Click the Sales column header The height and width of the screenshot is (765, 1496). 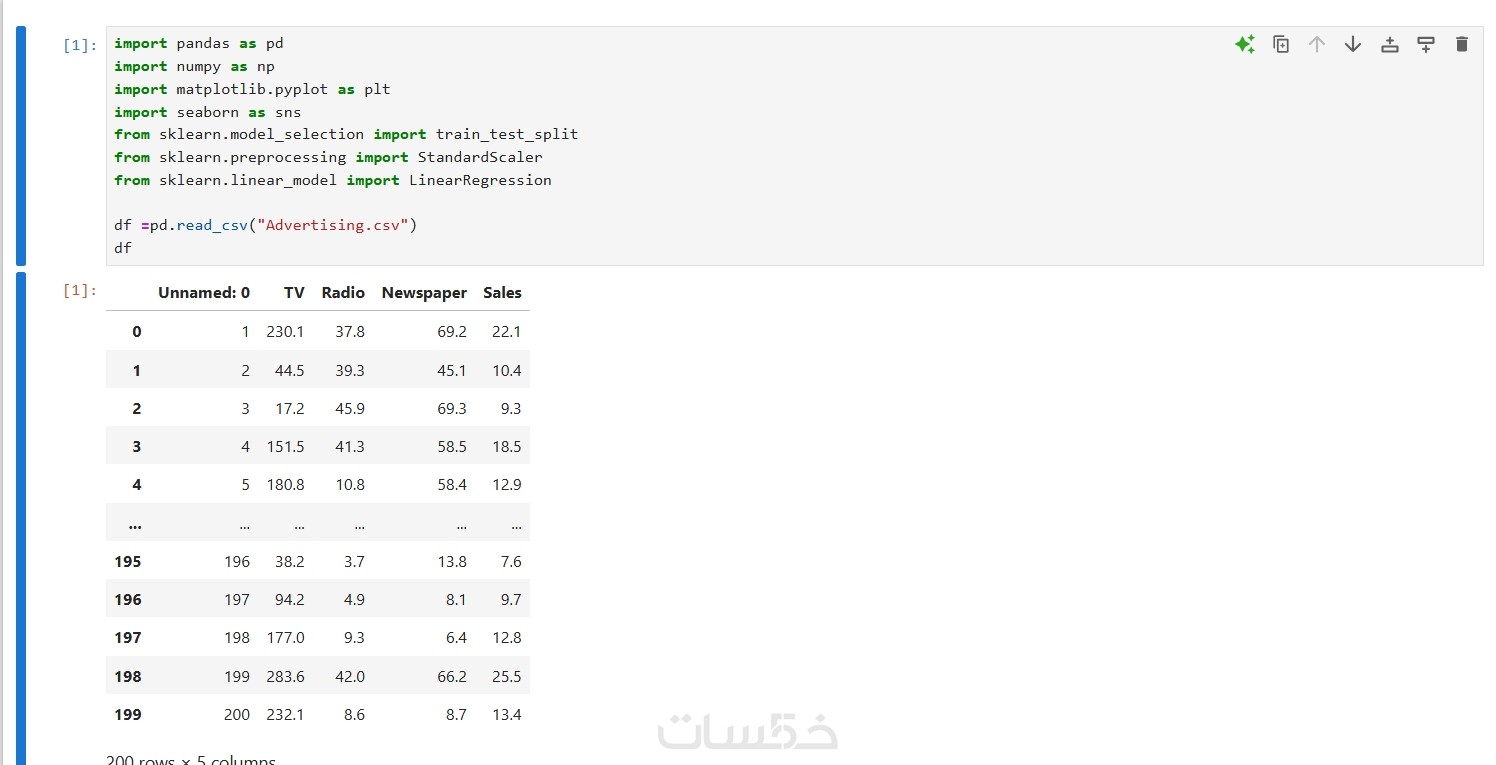502,293
